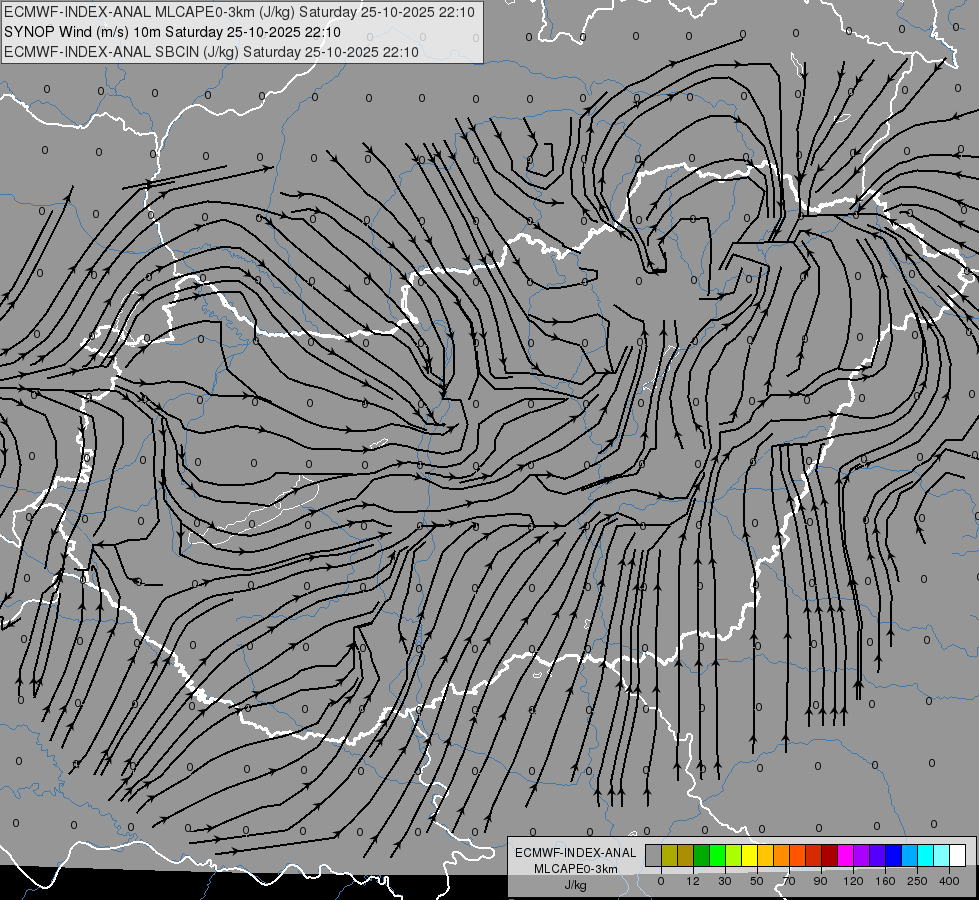Viewport: 979px width, 900px height.
Task: Select the dark green legend swatch
Action: click(702, 855)
